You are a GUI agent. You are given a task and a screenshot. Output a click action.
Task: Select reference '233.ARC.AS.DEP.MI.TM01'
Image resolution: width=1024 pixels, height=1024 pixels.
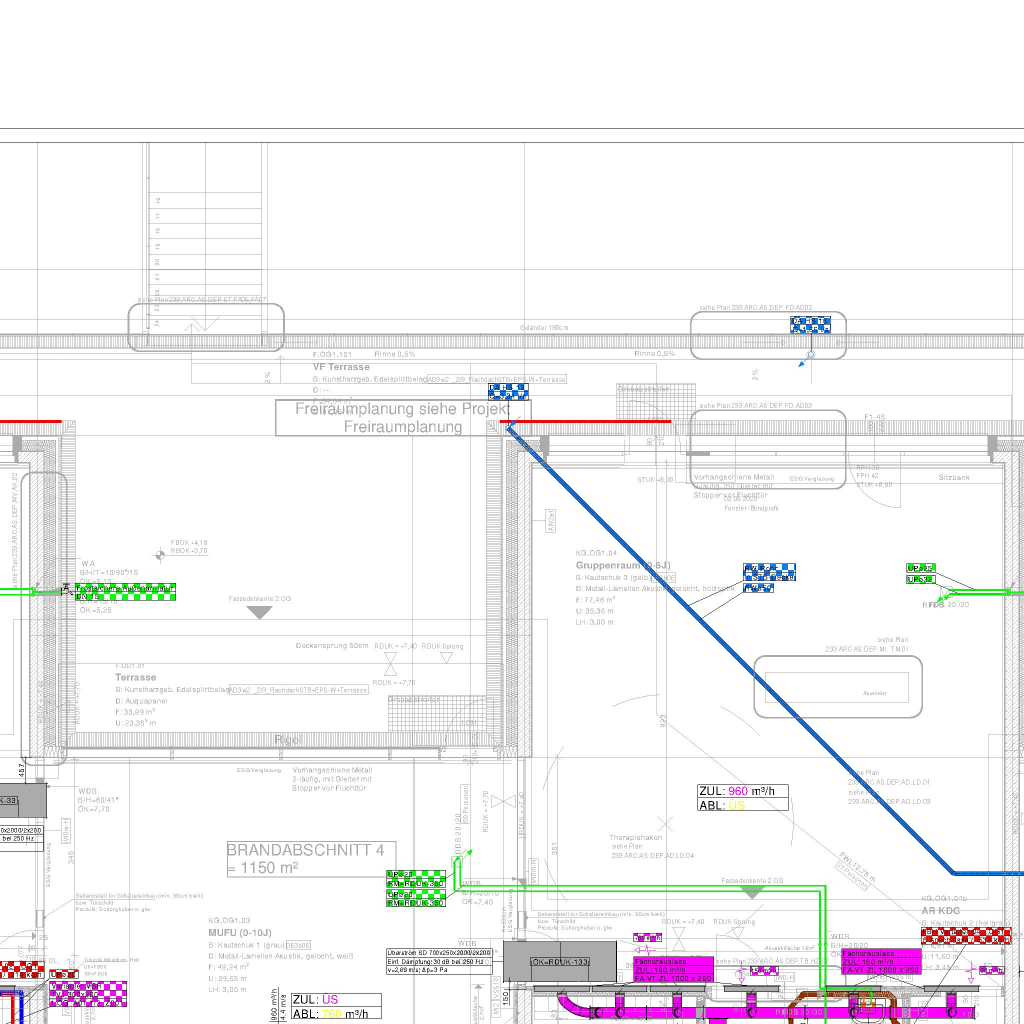(x=867, y=649)
